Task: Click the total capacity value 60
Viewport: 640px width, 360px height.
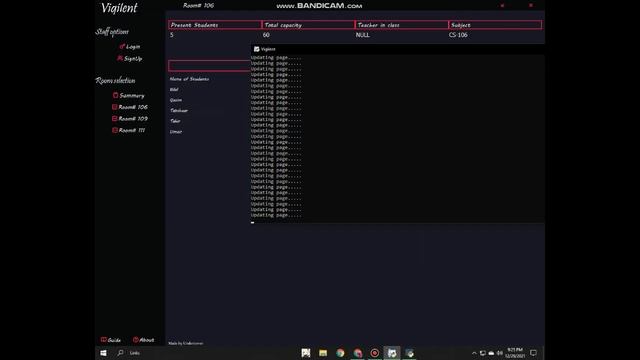Action: [266, 35]
